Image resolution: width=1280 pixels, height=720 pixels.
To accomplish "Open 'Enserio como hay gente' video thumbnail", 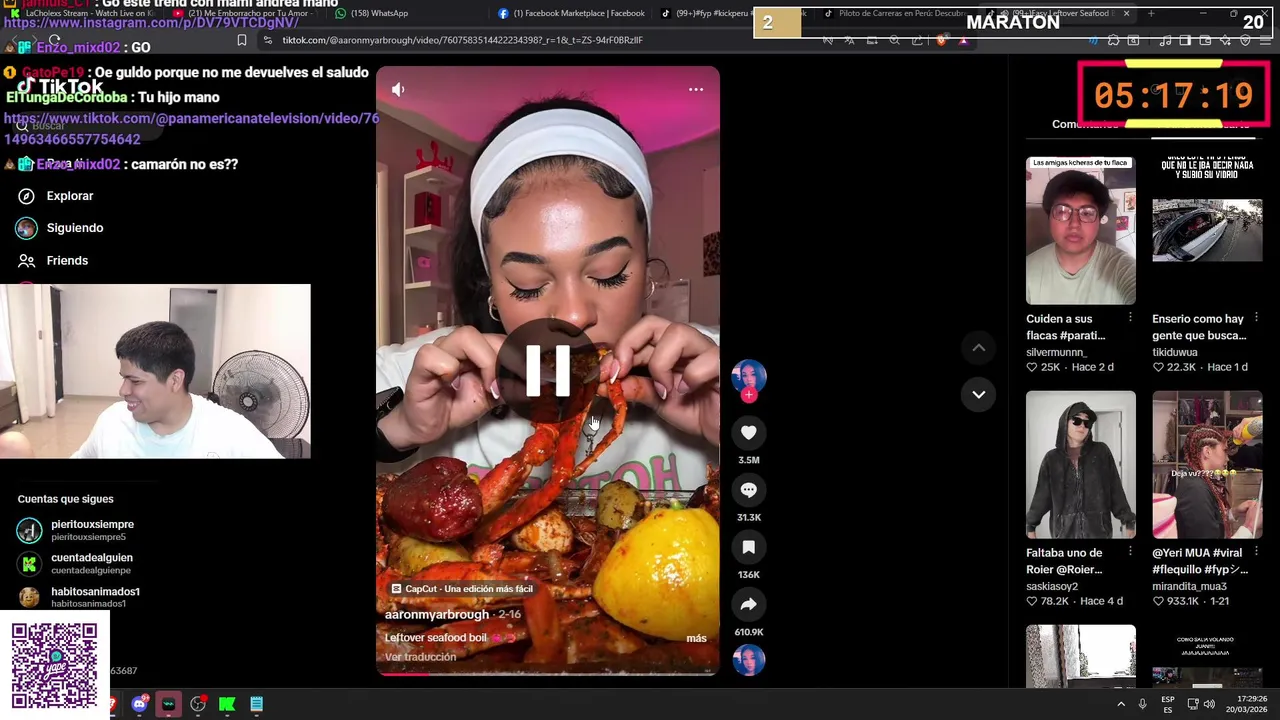I will (1207, 230).
